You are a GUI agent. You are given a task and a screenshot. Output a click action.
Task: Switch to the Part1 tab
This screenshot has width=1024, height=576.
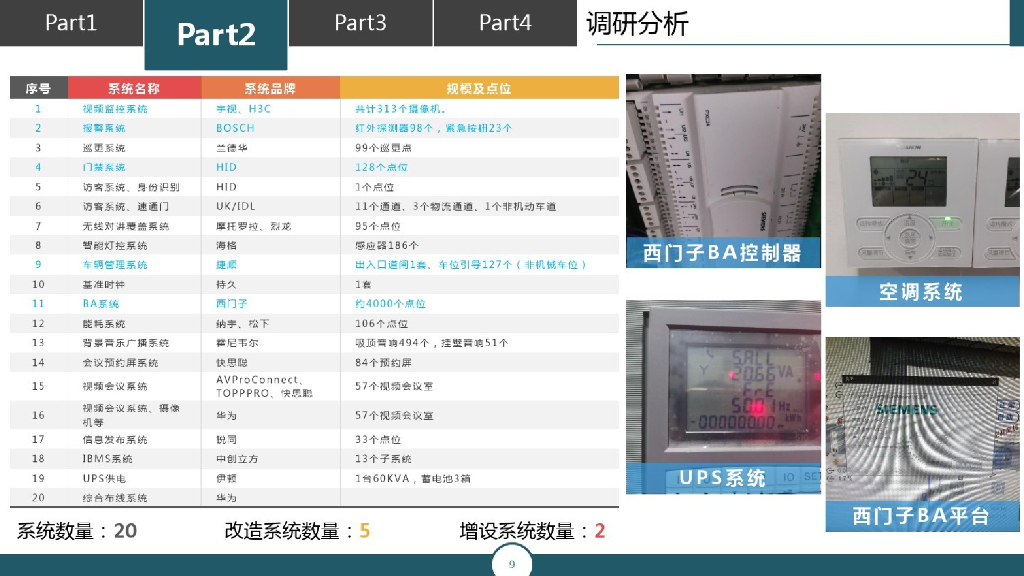coord(72,23)
